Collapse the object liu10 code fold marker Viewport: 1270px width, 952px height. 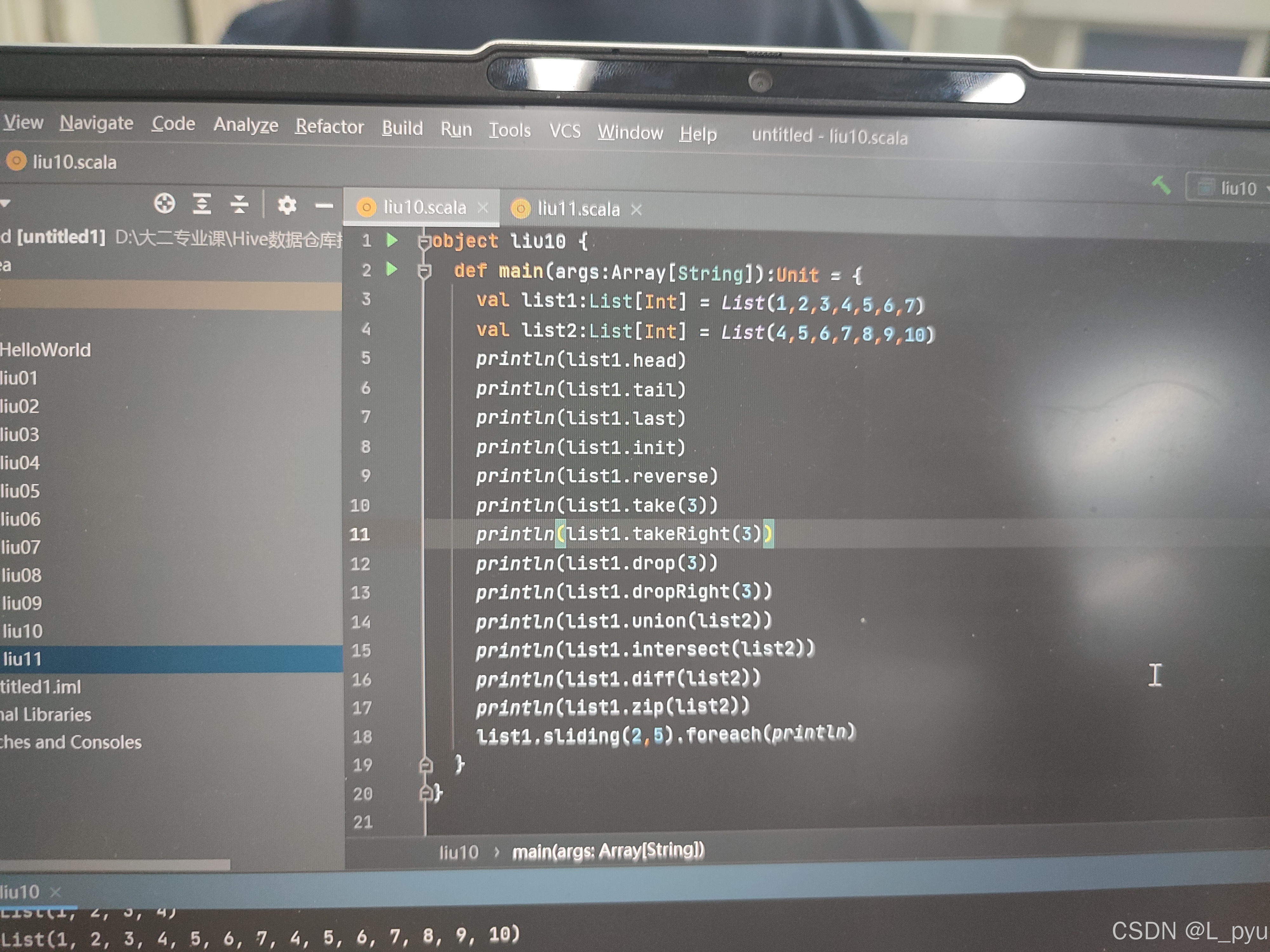(424, 242)
